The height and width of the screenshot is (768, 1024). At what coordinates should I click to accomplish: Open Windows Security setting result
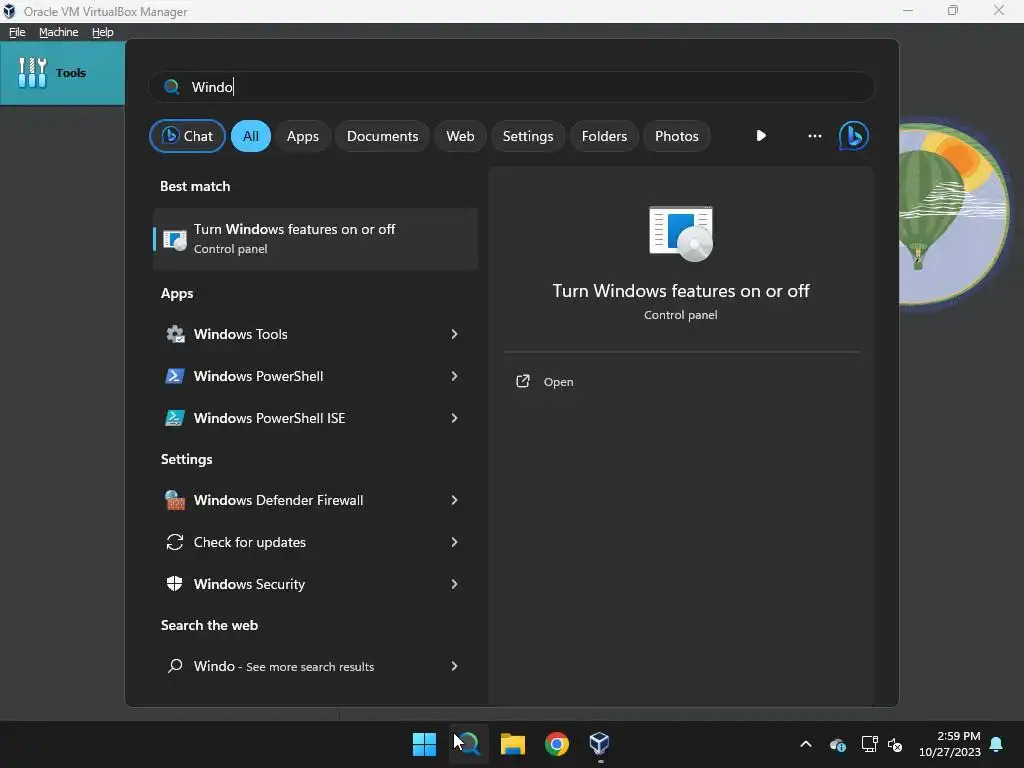[315, 584]
